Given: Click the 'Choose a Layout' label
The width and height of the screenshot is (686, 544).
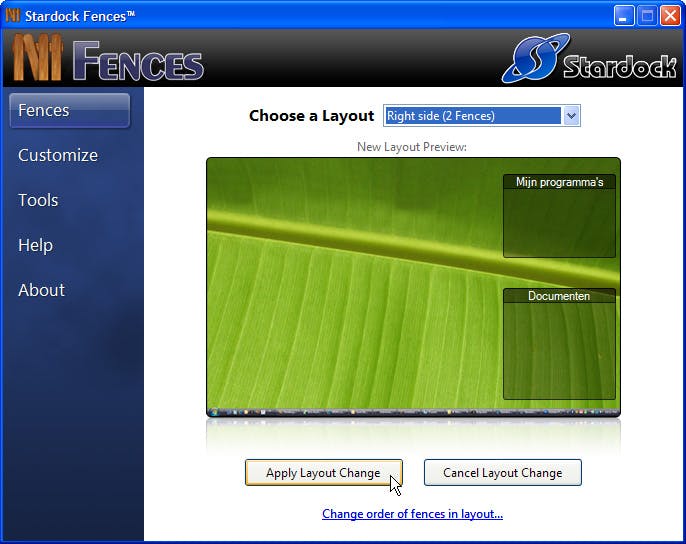Looking at the screenshot, I should click(312, 116).
